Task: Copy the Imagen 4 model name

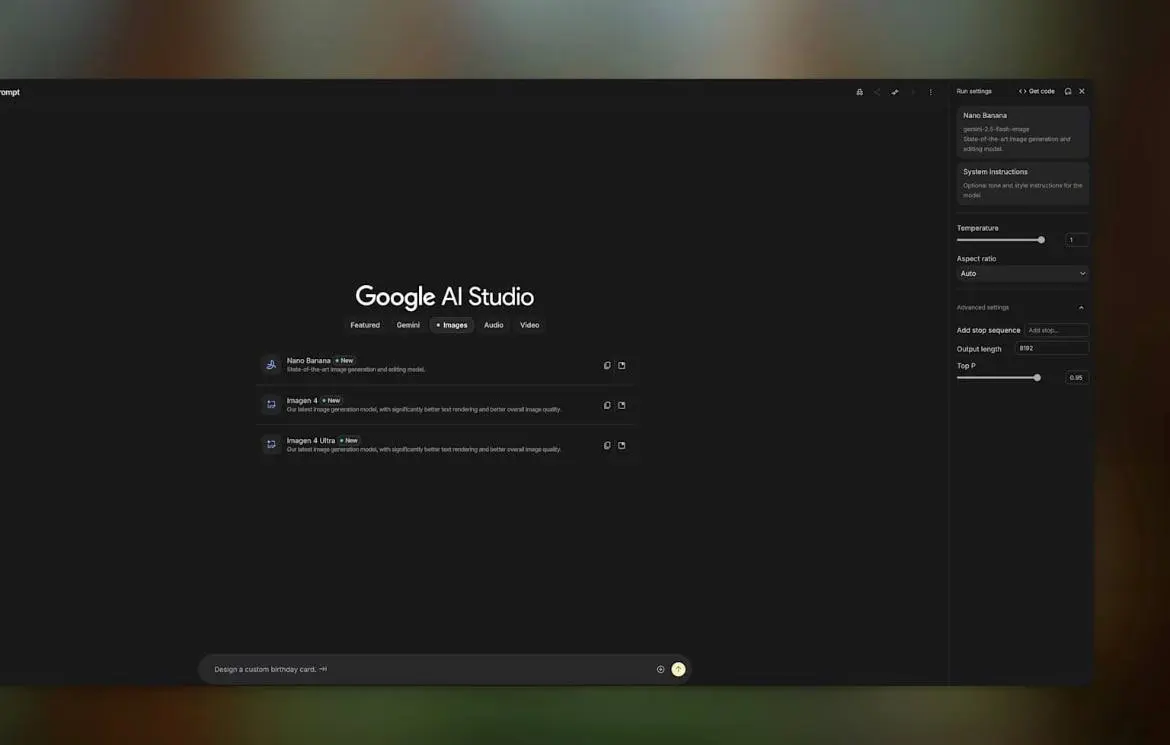Action: tap(607, 405)
